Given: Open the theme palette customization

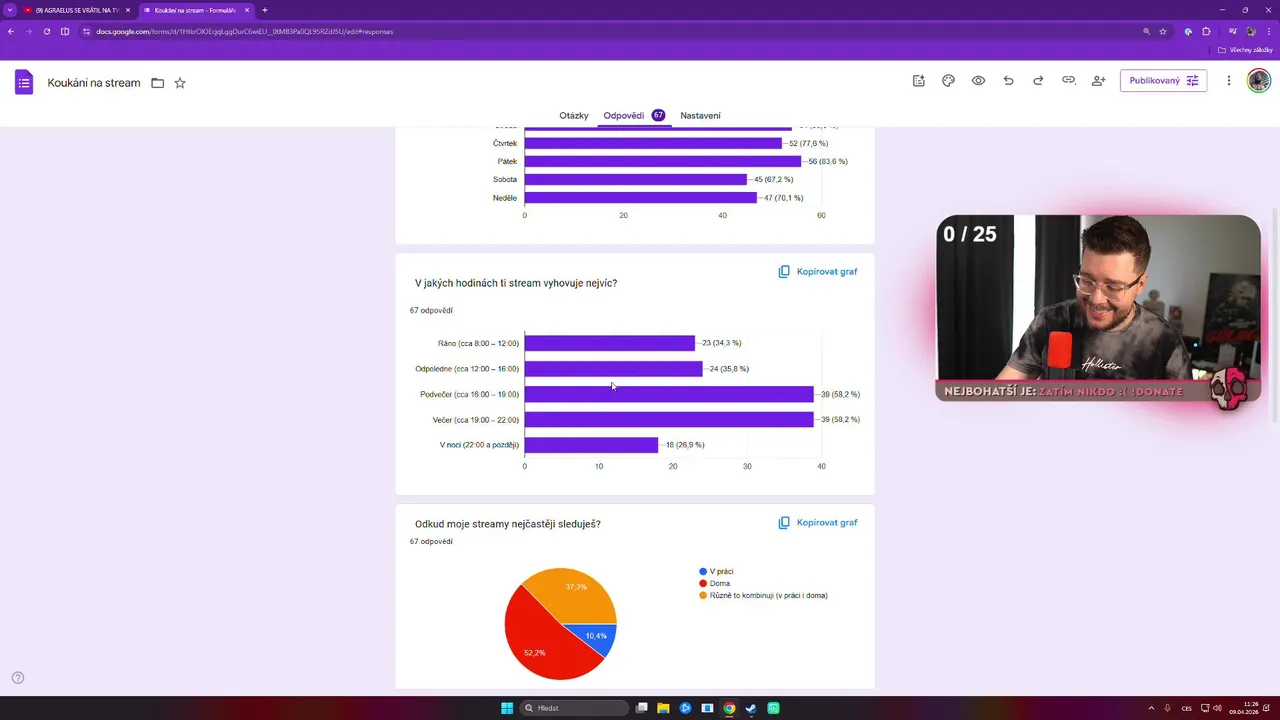Looking at the screenshot, I should tap(948, 81).
